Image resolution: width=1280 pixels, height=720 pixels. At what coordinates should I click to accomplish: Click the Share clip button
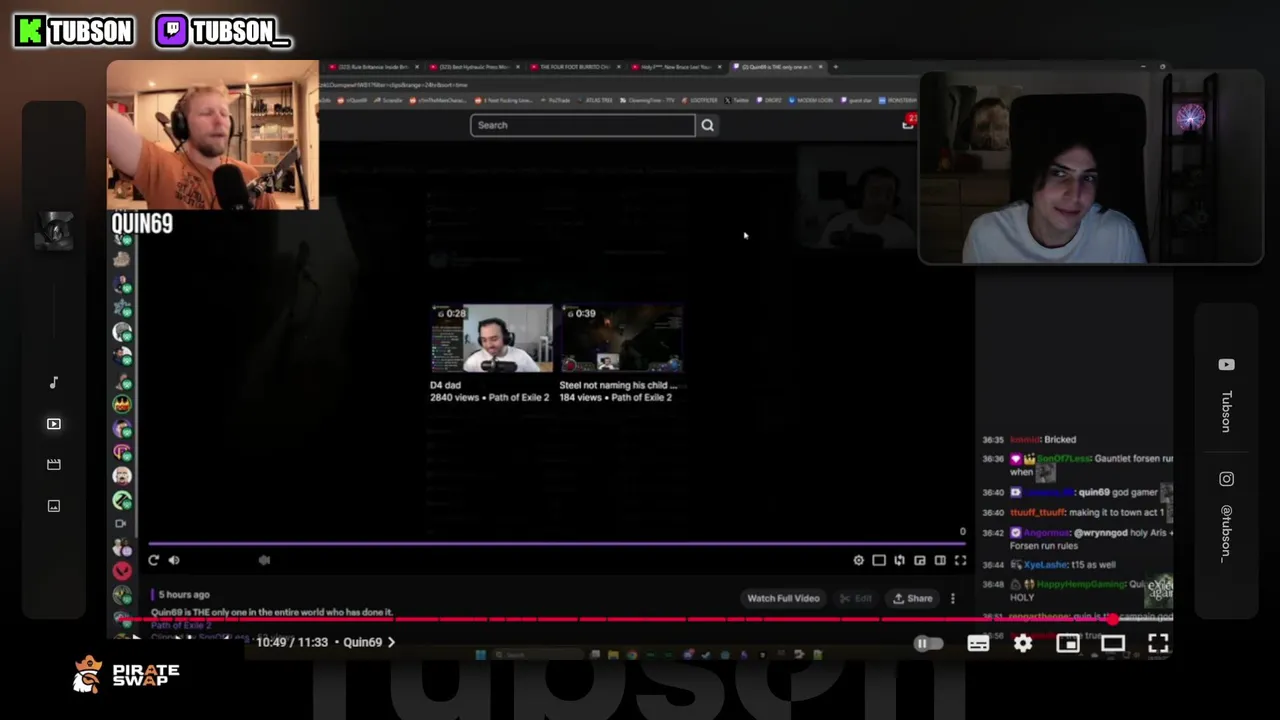pyautogui.click(x=912, y=598)
